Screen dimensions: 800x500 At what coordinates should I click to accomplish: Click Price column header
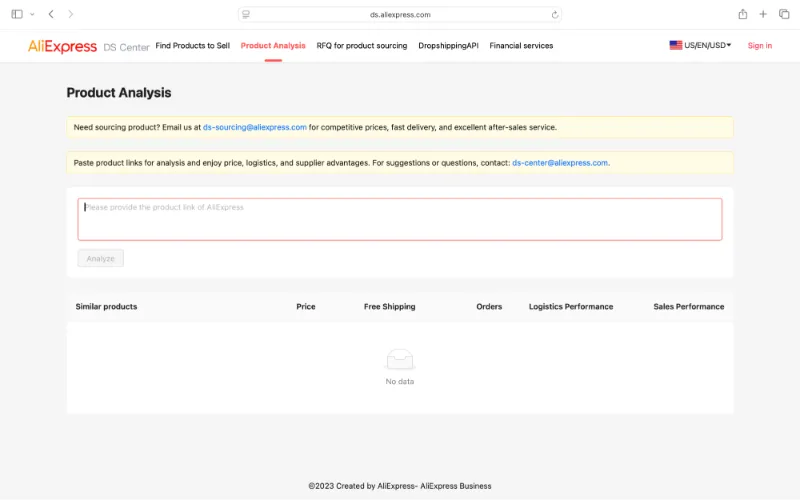click(x=306, y=306)
